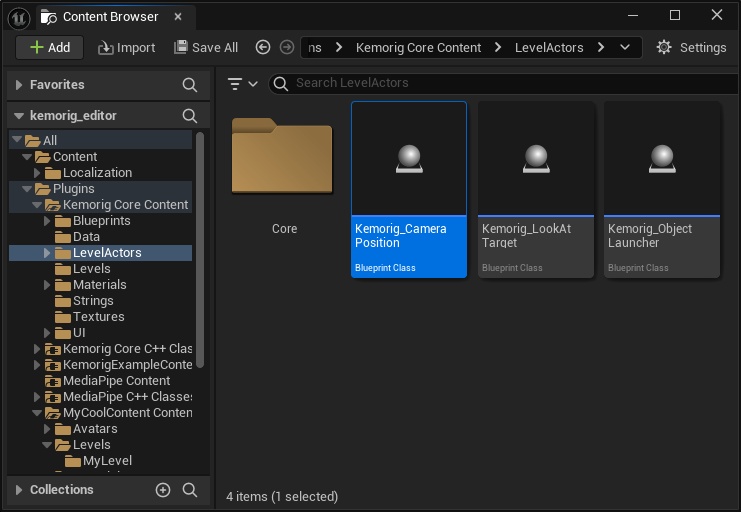The width and height of the screenshot is (741, 512).
Task: Click the Search LevelActors input field
Action: pos(500,83)
